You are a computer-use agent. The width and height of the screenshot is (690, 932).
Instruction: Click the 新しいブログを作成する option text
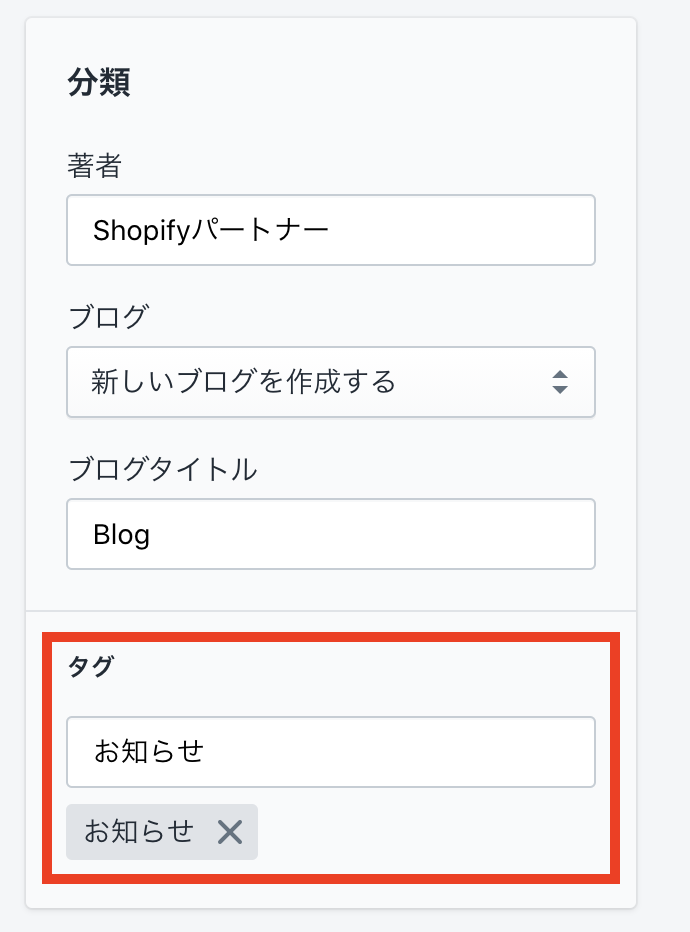(x=243, y=381)
